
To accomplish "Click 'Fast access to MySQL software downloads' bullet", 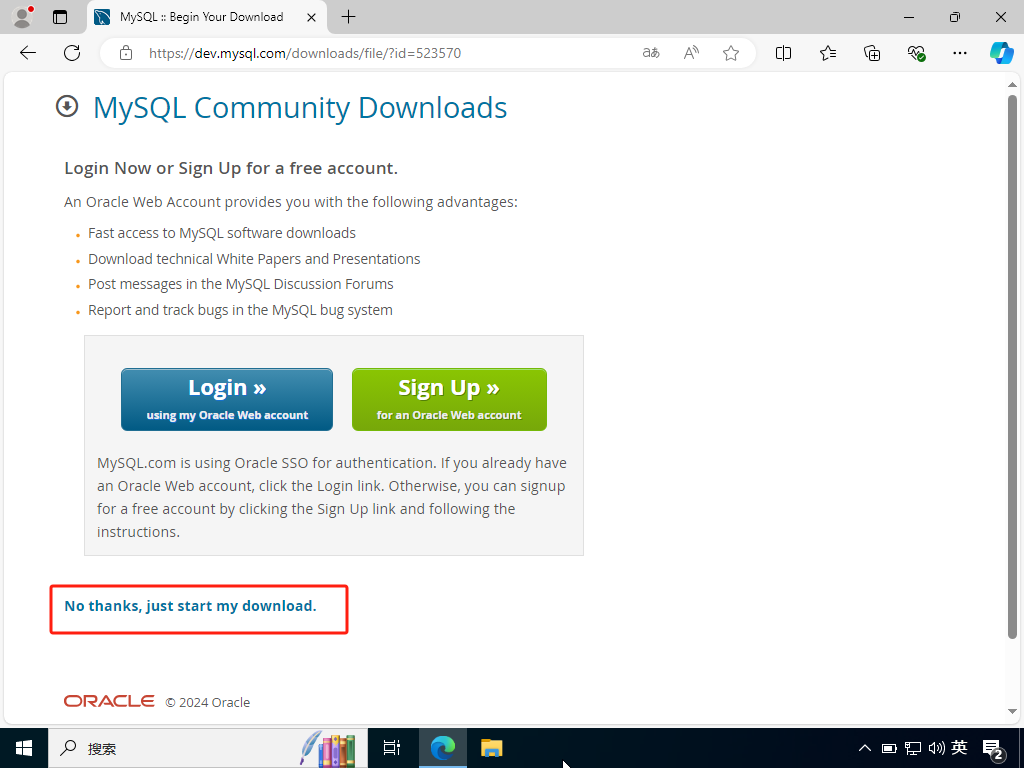I will click(222, 233).
